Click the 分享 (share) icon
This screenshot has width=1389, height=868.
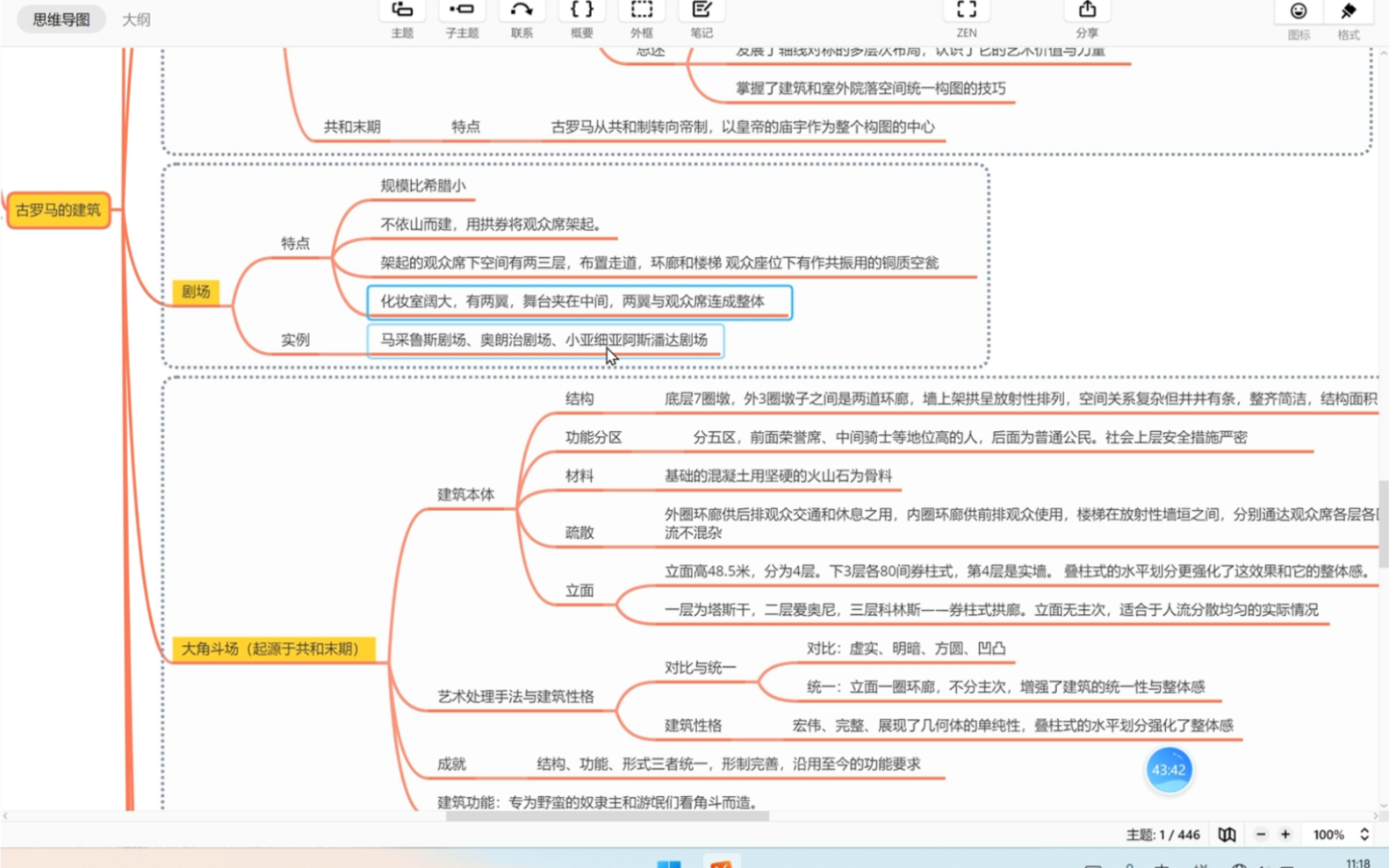tap(1087, 11)
